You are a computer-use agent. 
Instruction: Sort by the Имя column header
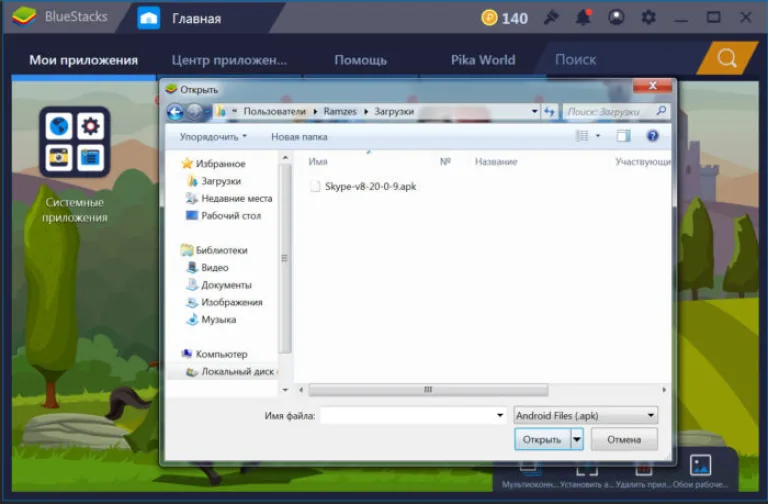coord(318,162)
